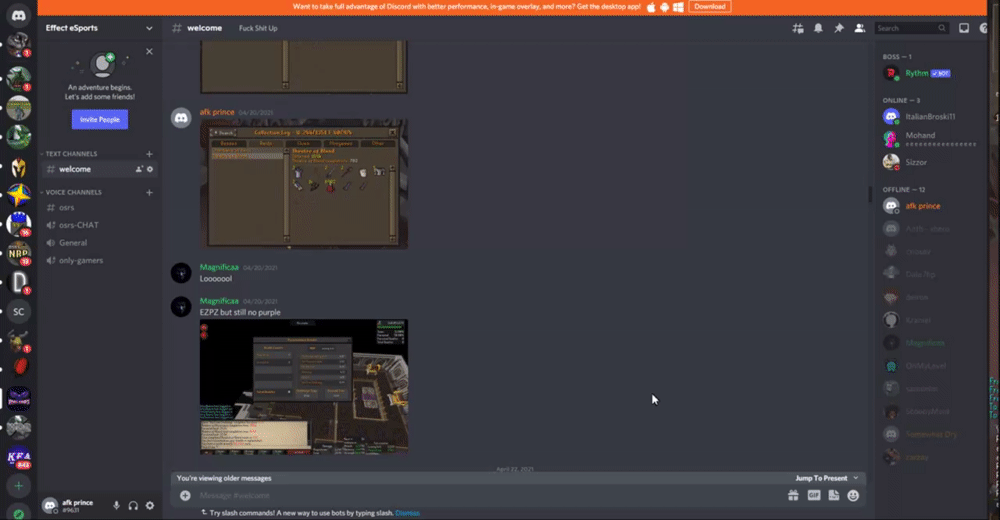Screen dimensions: 1000x520
Task: Show pinned messages
Action: tap(838, 28)
